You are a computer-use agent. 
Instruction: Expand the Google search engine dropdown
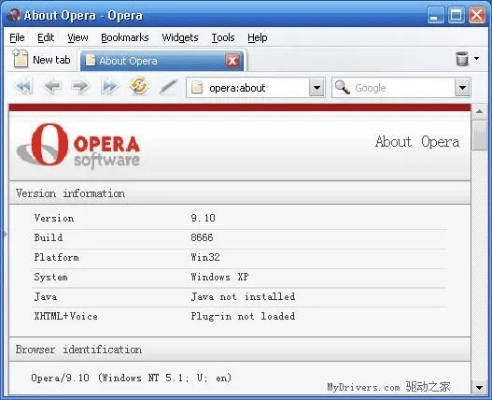coord(462,88)
